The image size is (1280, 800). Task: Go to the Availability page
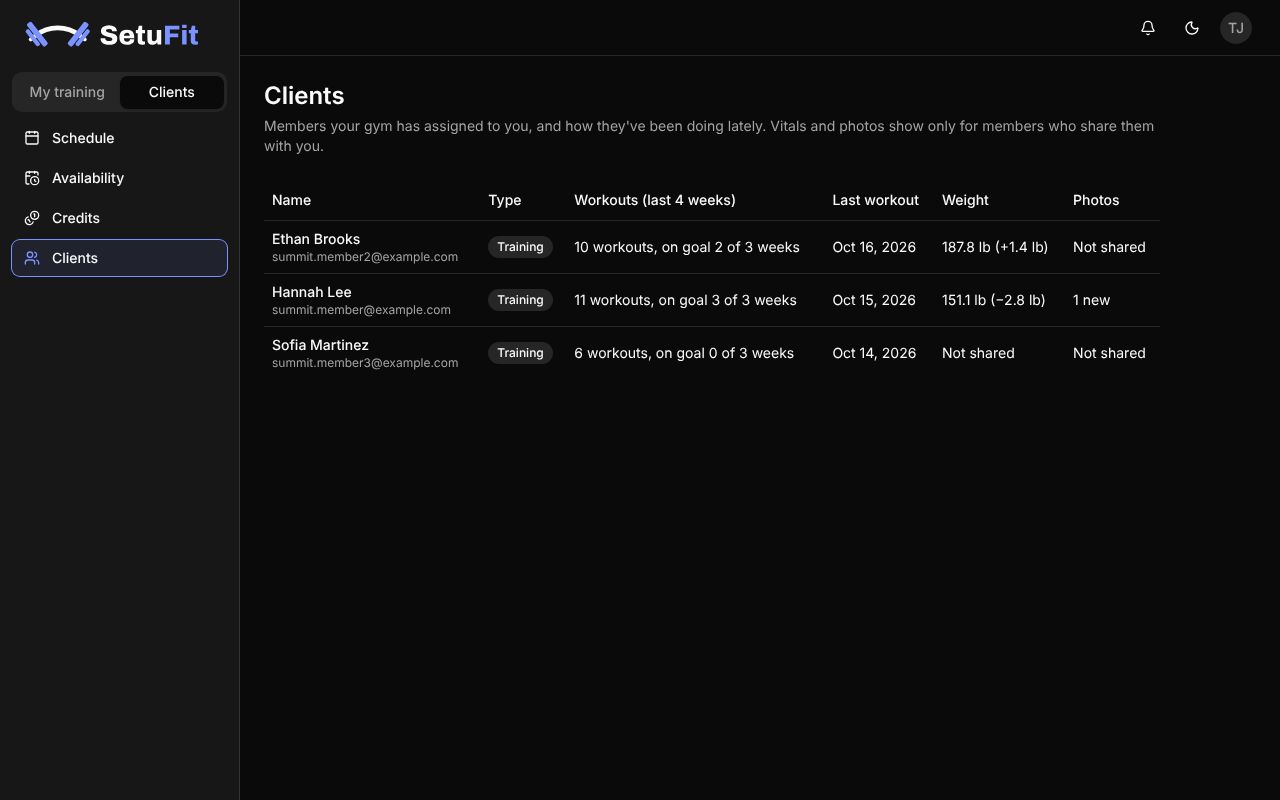119,178
